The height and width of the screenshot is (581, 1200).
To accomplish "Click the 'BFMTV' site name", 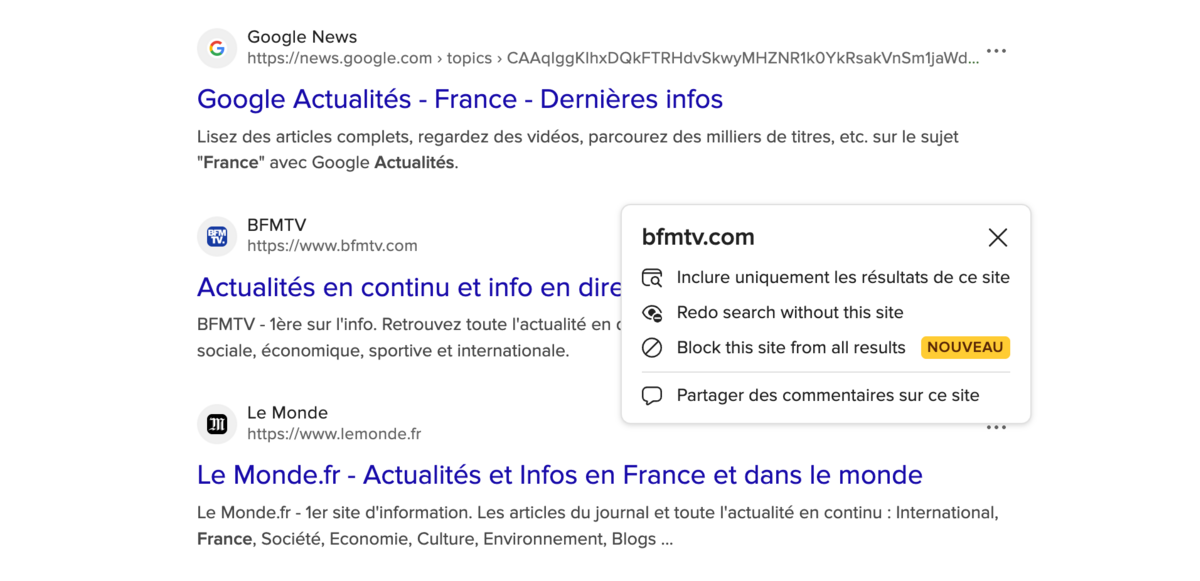I will tap(277, 225).
